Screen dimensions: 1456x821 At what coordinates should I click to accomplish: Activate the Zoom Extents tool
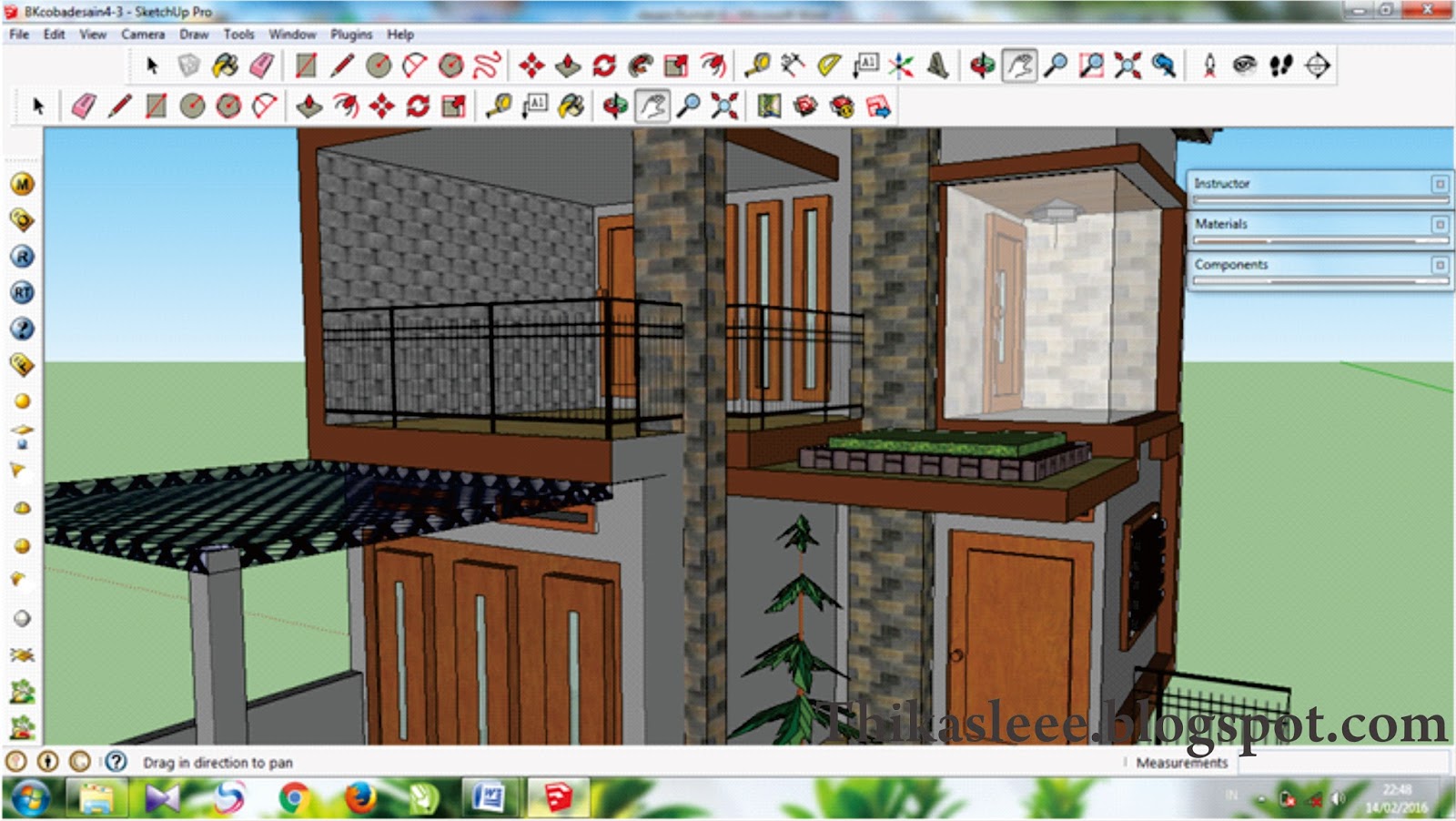[1127, 65]
